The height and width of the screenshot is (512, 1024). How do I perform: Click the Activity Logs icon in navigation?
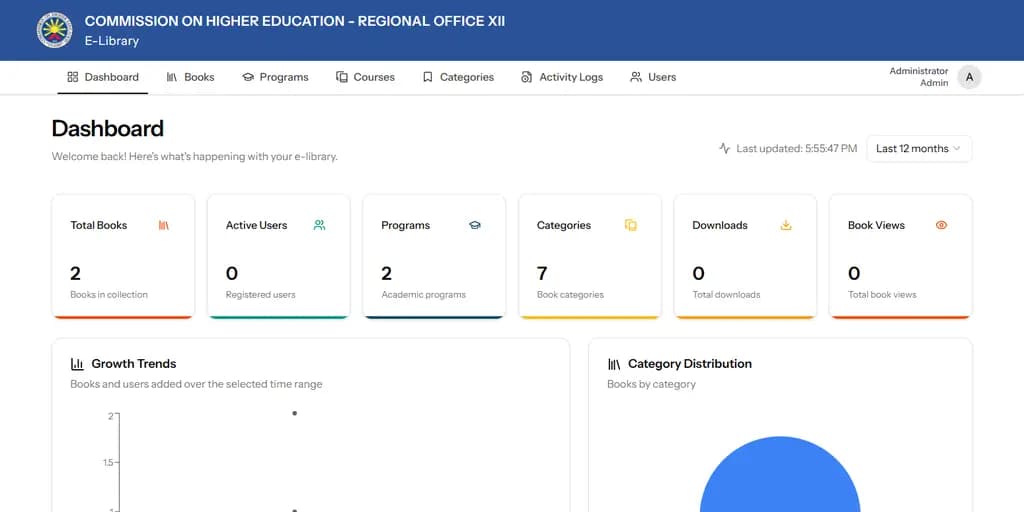pos(526,77)
